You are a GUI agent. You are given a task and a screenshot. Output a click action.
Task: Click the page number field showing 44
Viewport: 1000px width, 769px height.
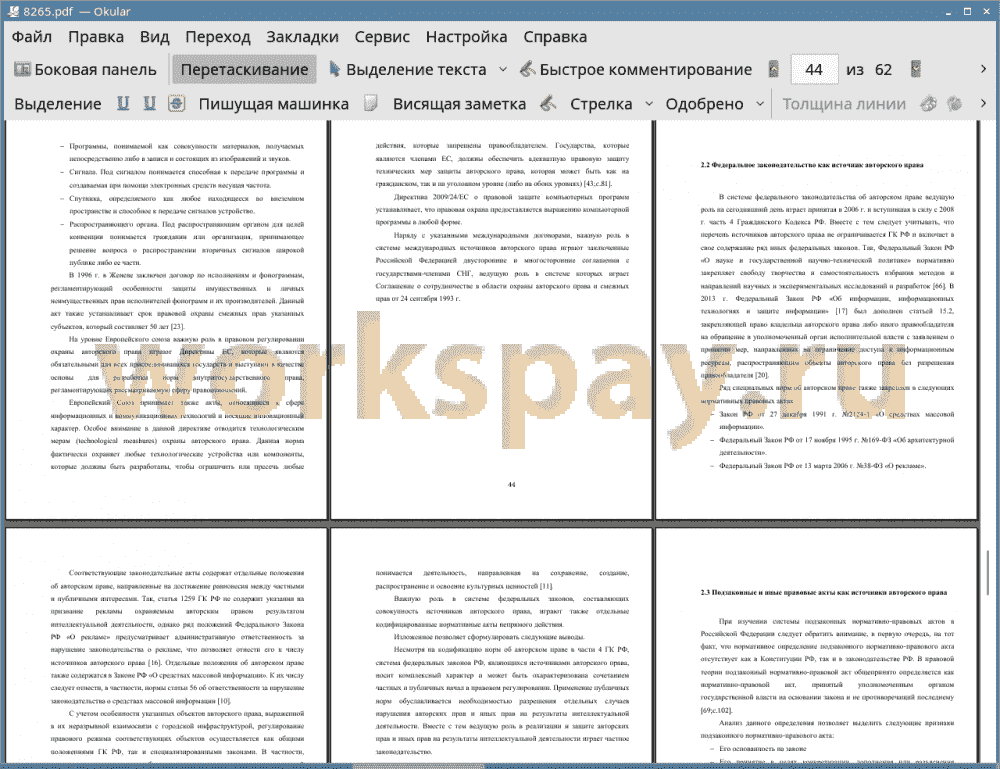click(814, 70)
